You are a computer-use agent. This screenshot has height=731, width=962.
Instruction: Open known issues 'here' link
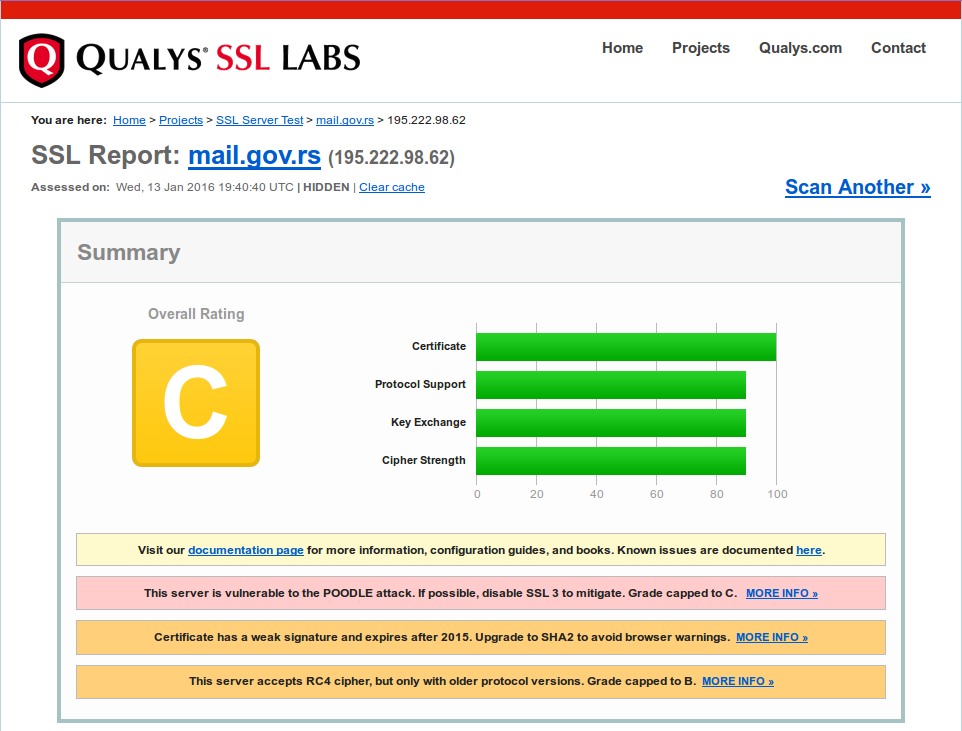809,551
